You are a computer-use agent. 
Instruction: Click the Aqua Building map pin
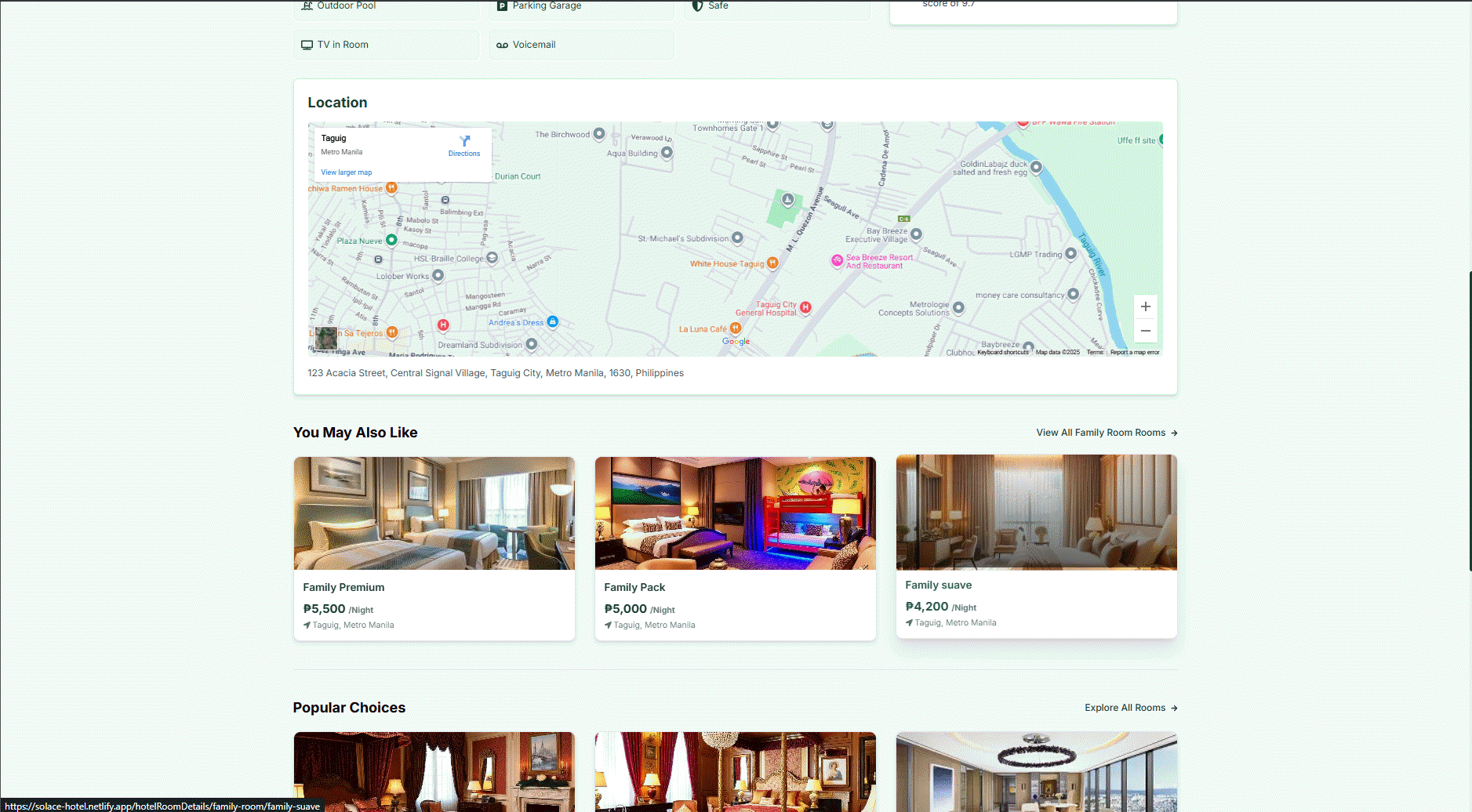pos(667,153)
